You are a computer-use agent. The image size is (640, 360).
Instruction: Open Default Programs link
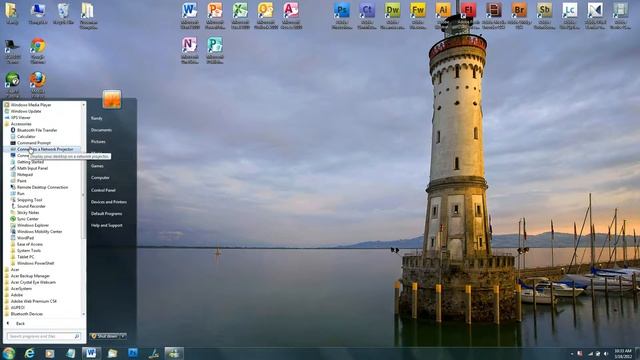tap(107, 213)
